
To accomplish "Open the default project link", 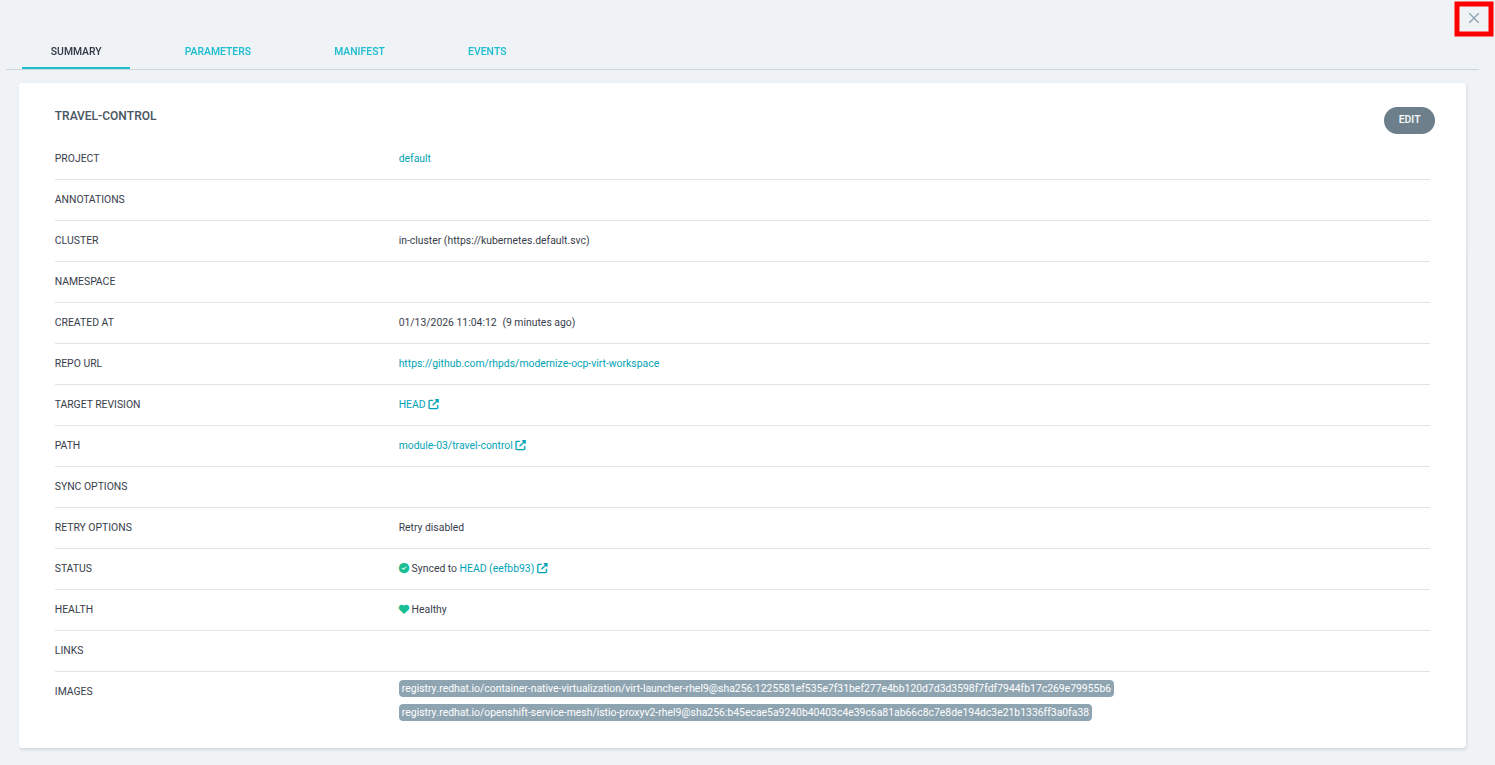I will click(x=414, y=158).
